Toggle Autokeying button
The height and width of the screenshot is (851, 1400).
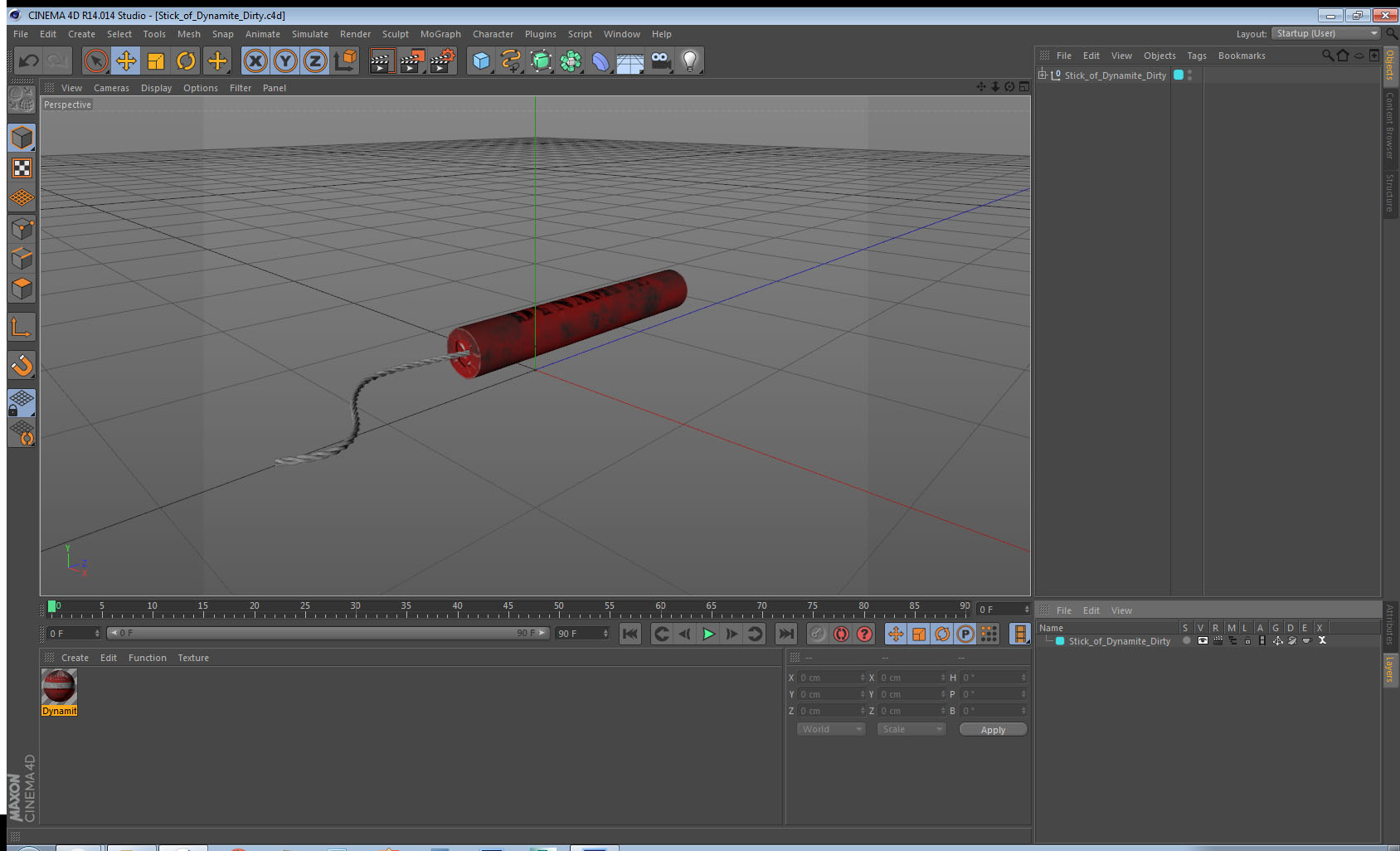[841, 634]
